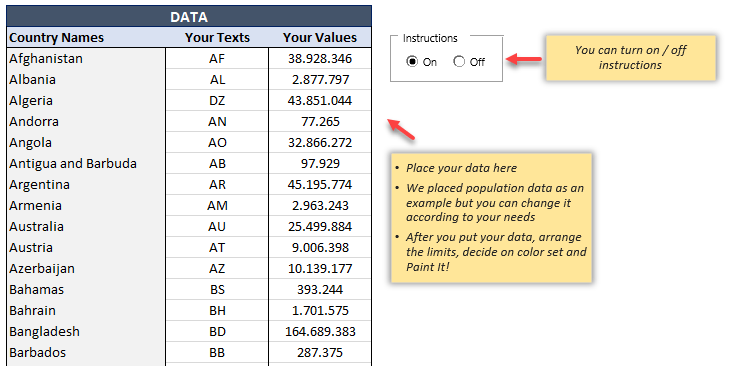Click the DZ text code cell
This screenshot has width=742, height=366.
[x=217, y=100]
